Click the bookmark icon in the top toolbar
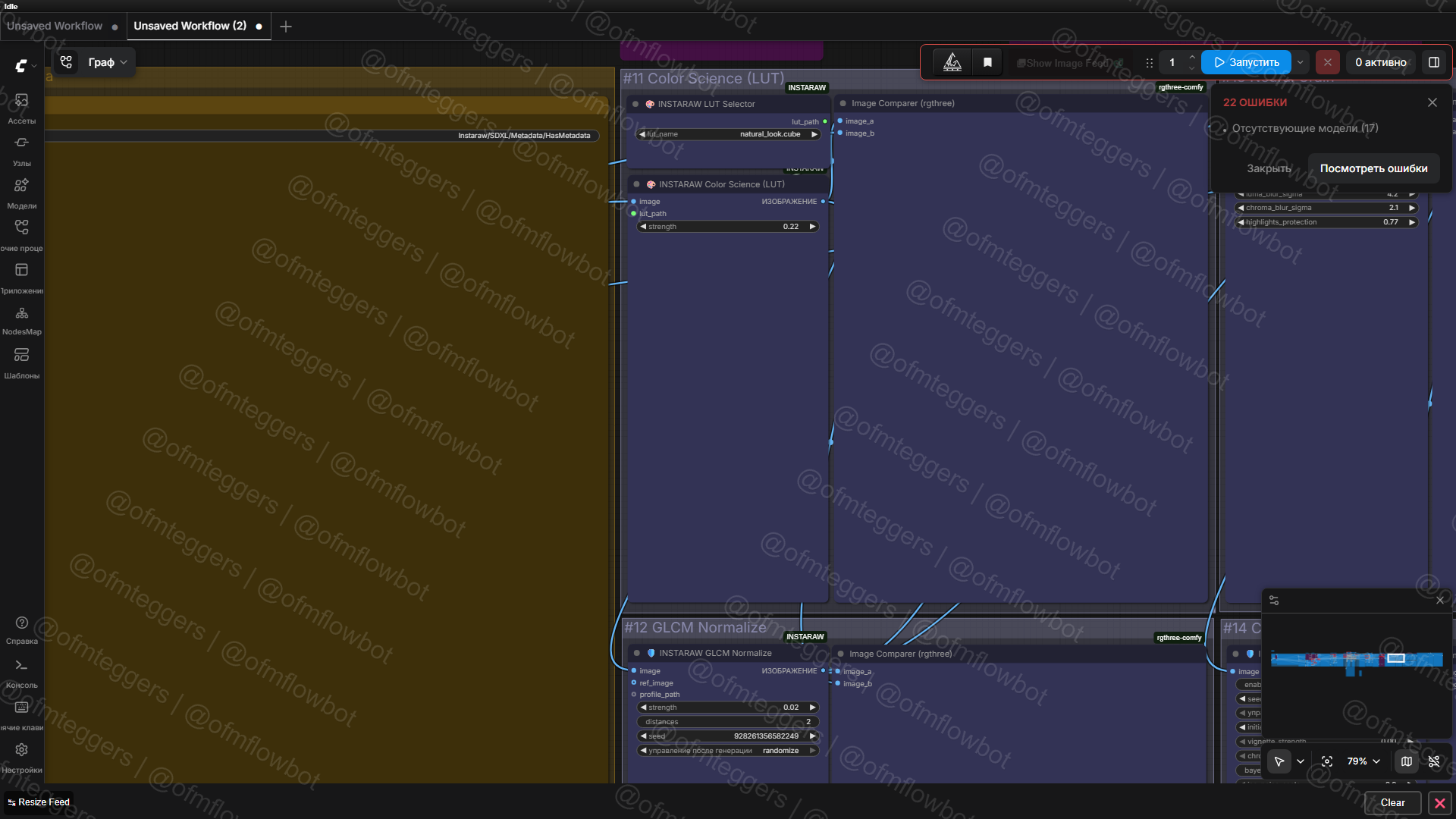Image resolution: width=1456 pixels, height=819 pixels. click(x=987, y=62)
